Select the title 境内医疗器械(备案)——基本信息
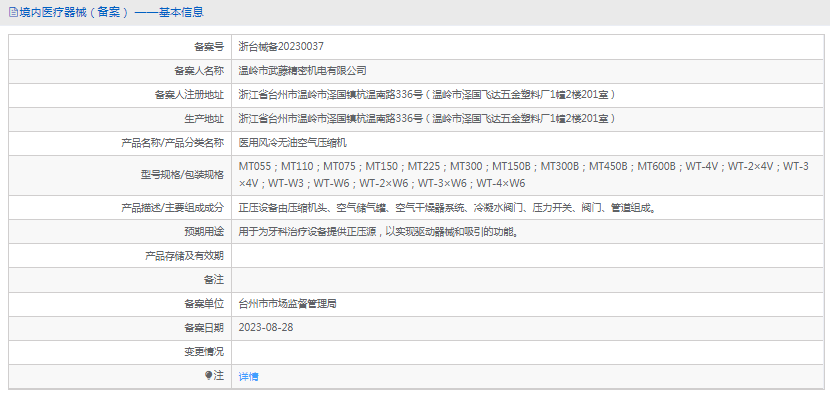 [111, 12]
